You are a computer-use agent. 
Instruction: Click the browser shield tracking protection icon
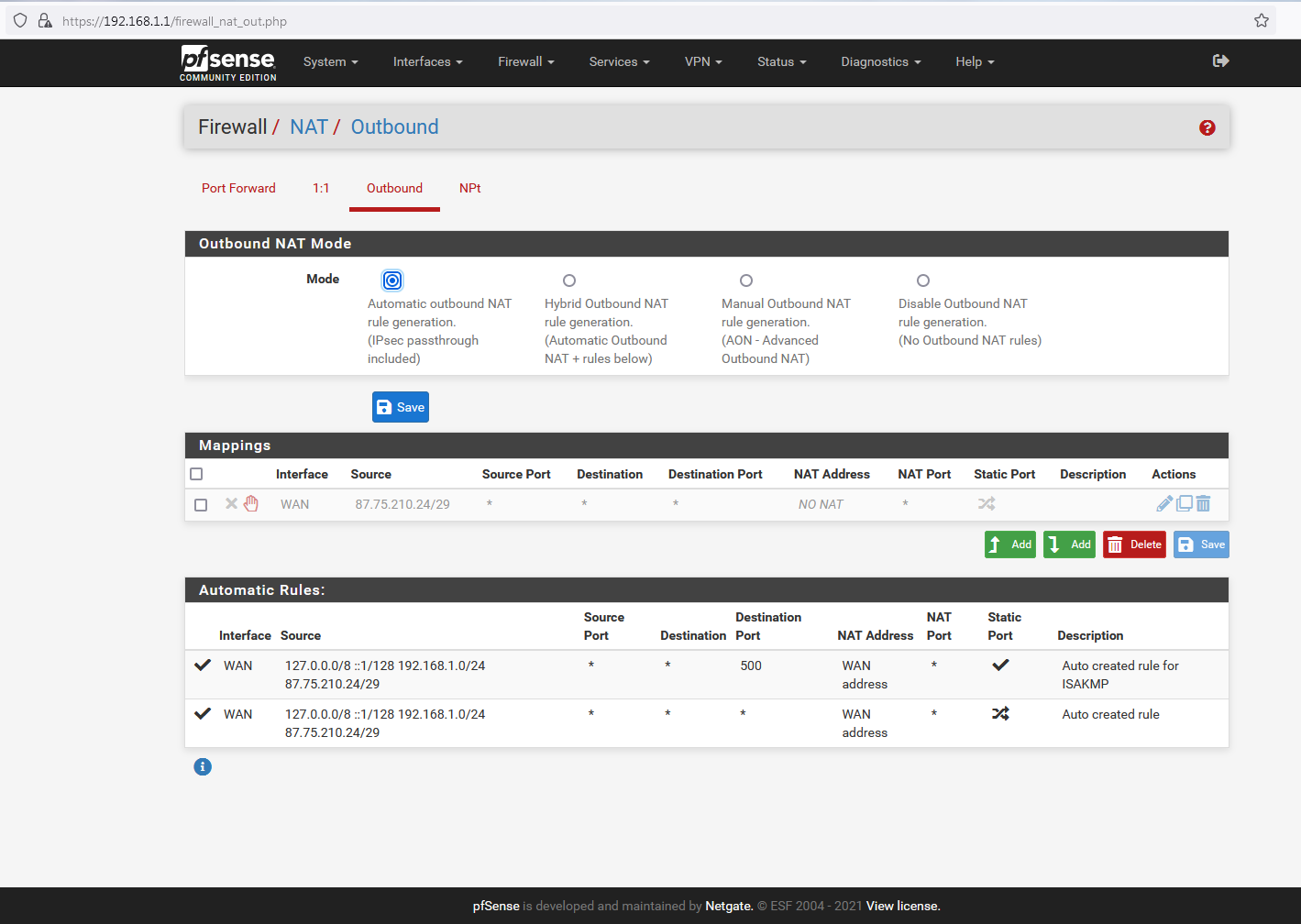click(x=20, y=20)
